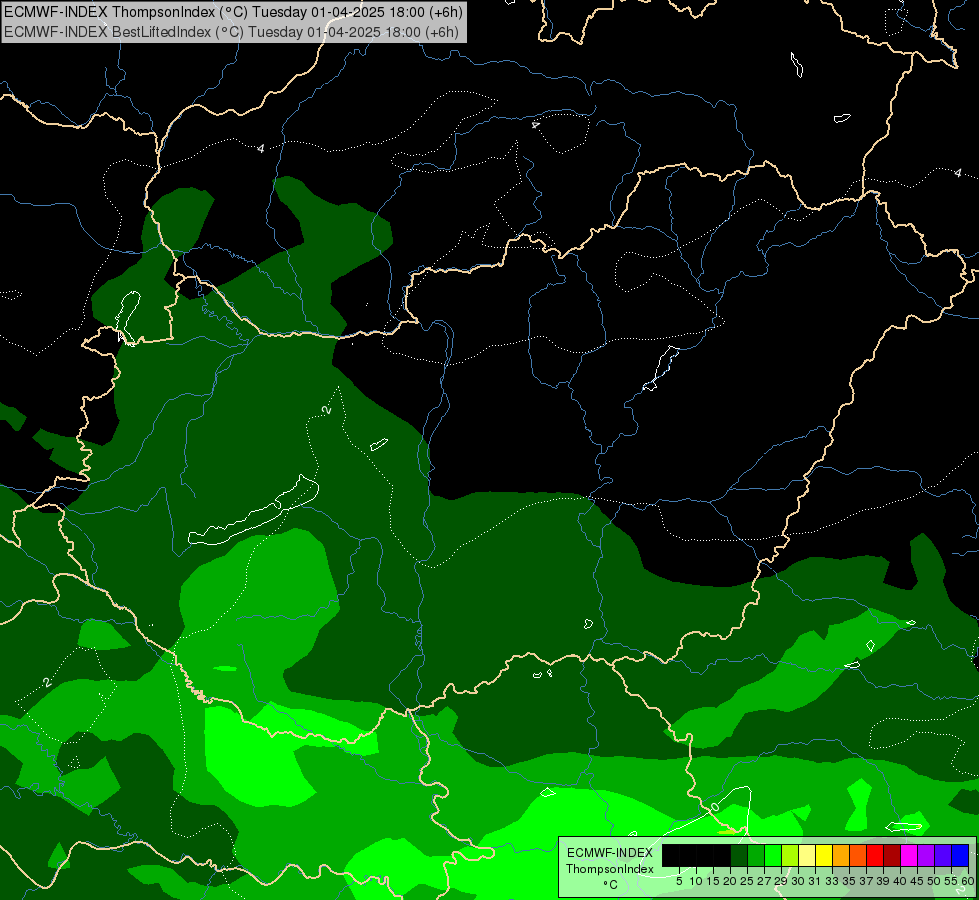This screenshot has height=900, width=979.
Task: Click the ECMWF-INDEX label inside the legend
Action: 610,853
